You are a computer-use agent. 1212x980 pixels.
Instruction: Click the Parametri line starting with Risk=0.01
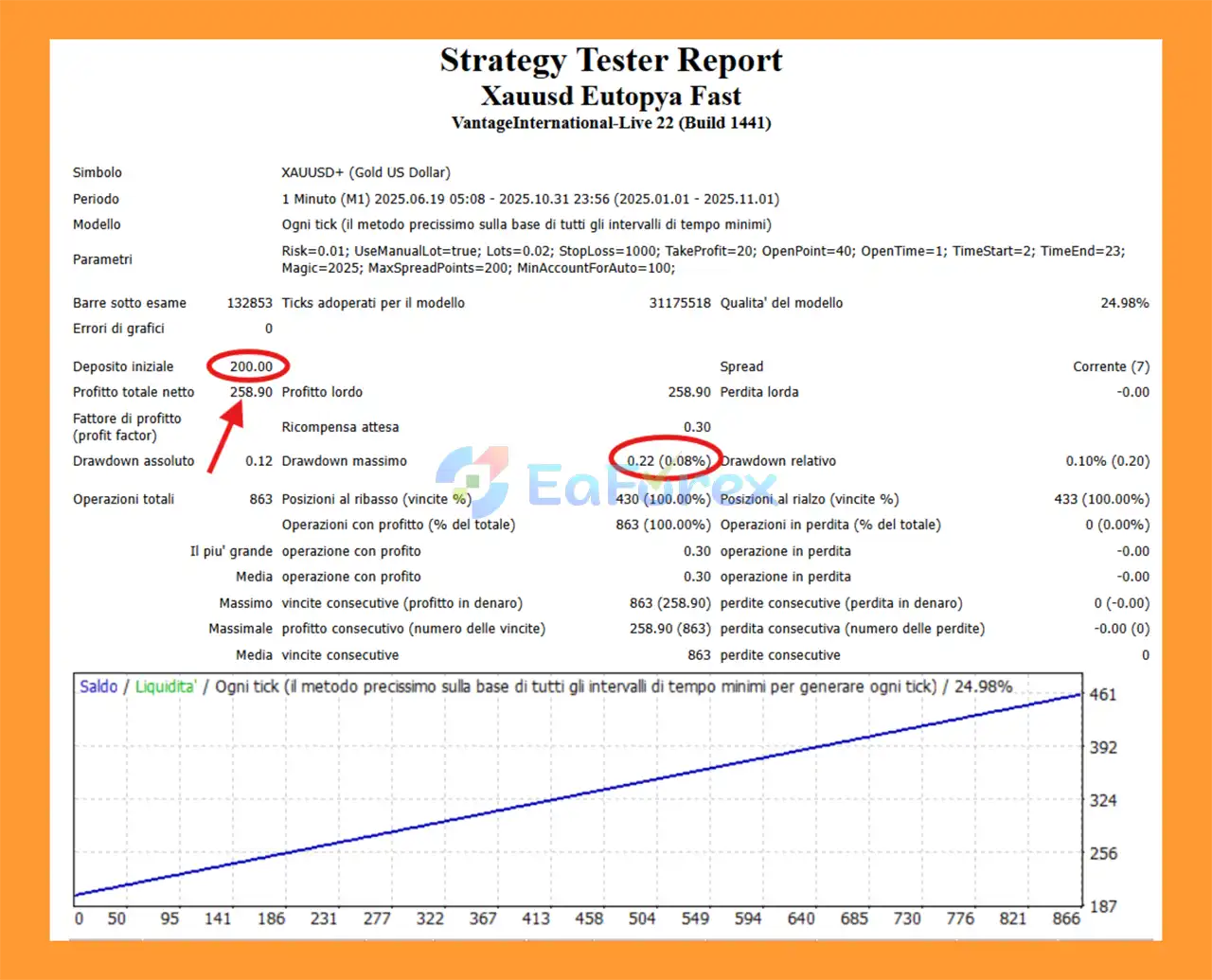(703, 251)
